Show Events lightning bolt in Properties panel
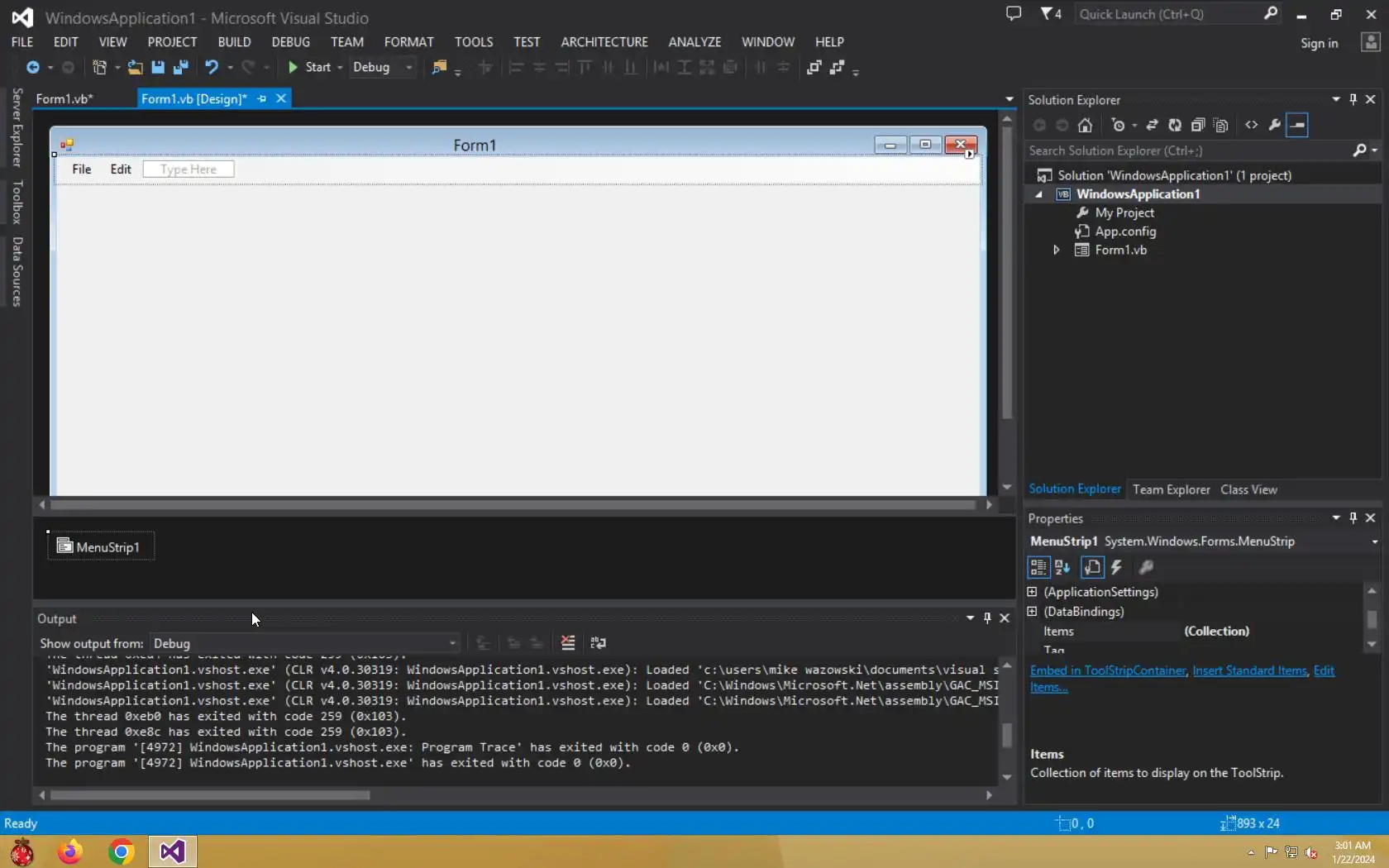This screenshot has height=868, width=1389. pos(1116,567)
